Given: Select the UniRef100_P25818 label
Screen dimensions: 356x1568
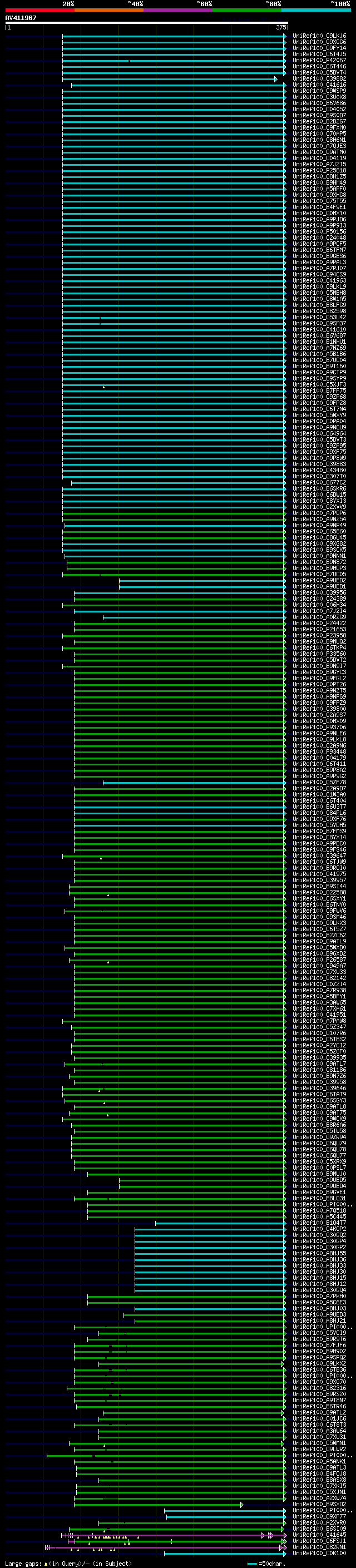Looking at the screenshot, I should coord(319,171).
